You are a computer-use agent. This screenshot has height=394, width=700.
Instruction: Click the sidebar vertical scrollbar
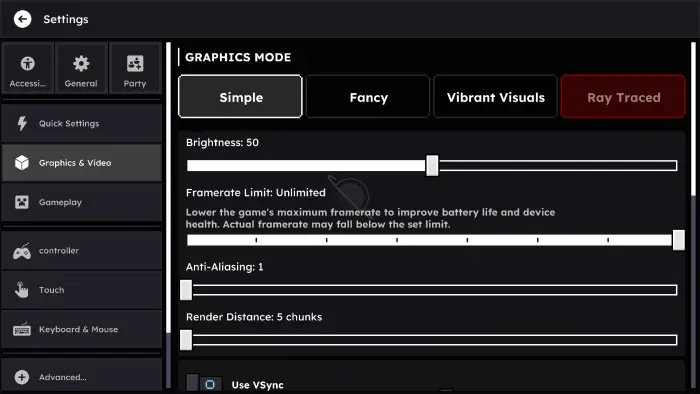[168, 187]
